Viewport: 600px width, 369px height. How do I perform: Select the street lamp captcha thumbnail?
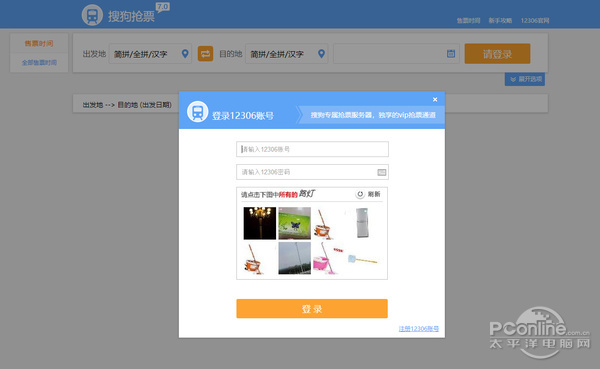coord(260,223)
